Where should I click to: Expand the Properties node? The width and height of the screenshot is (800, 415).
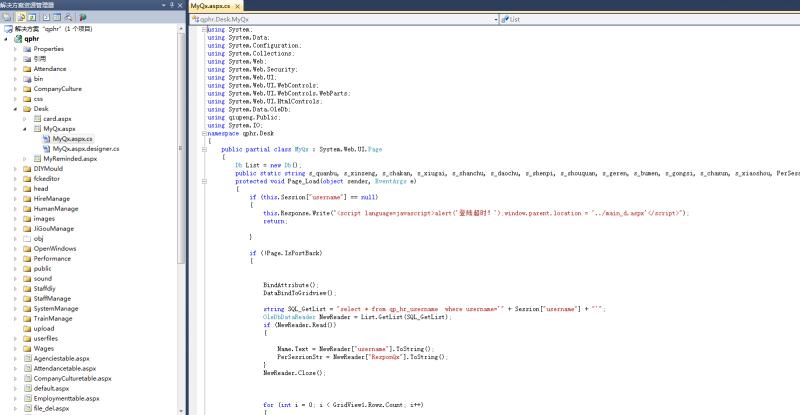coord(15,49)
